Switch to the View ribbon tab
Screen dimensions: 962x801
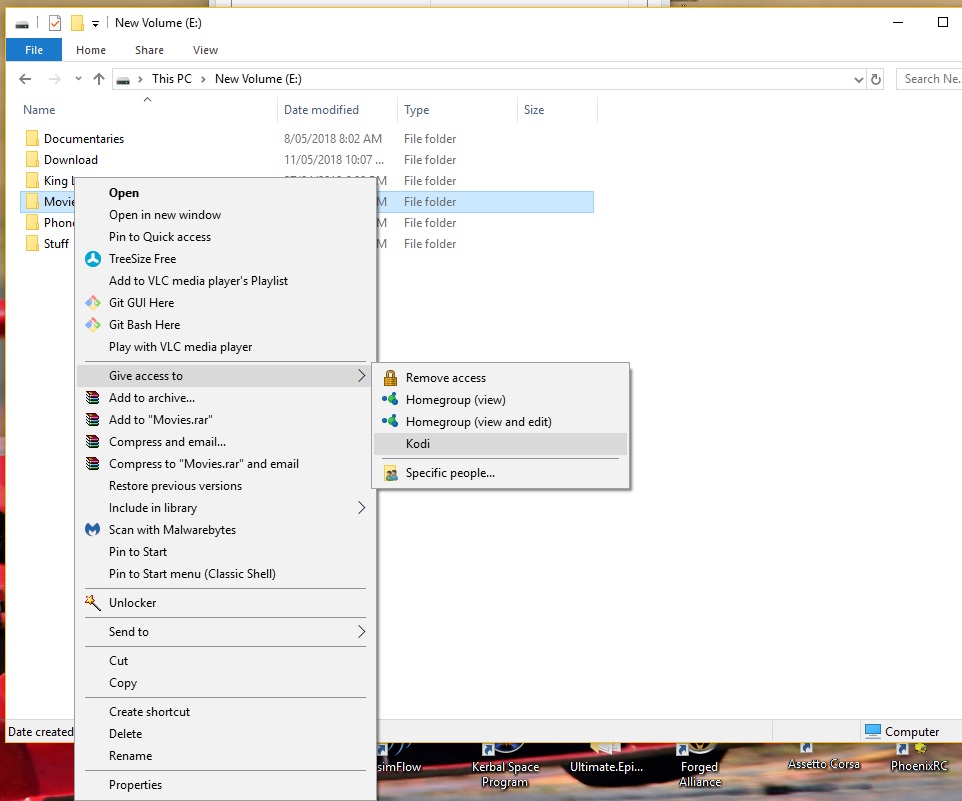click(205, 50)
